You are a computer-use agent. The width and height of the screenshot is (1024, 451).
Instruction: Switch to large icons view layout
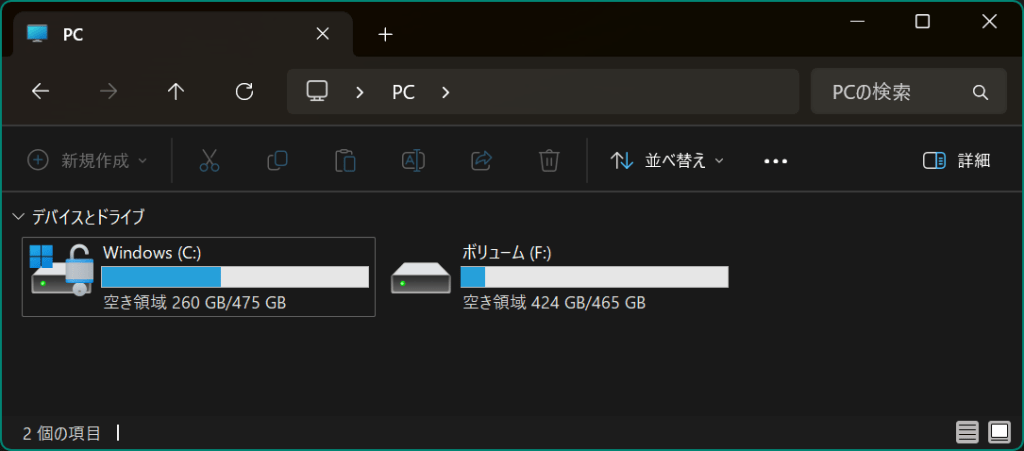[999, 432]
